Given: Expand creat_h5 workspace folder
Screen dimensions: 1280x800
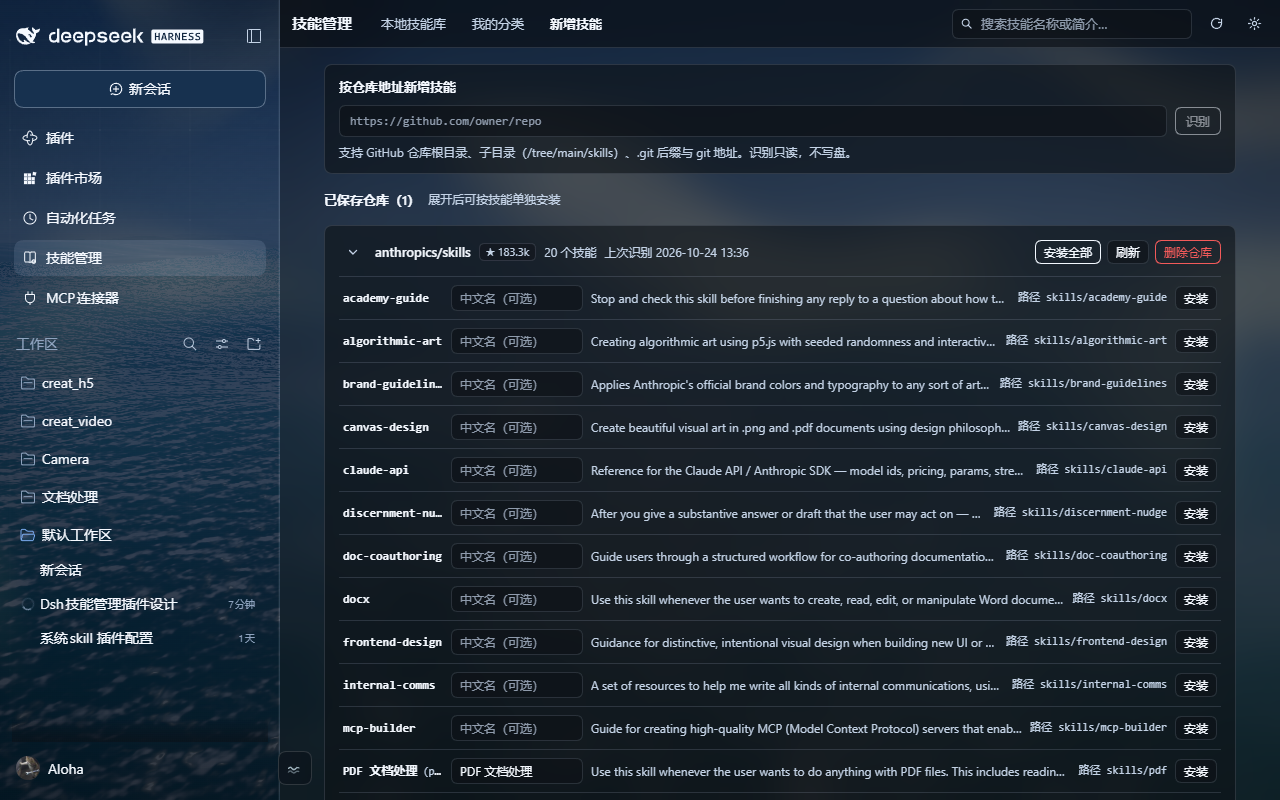Looking at the screenshot, I should pyautogui.click(x=140, y=383).
